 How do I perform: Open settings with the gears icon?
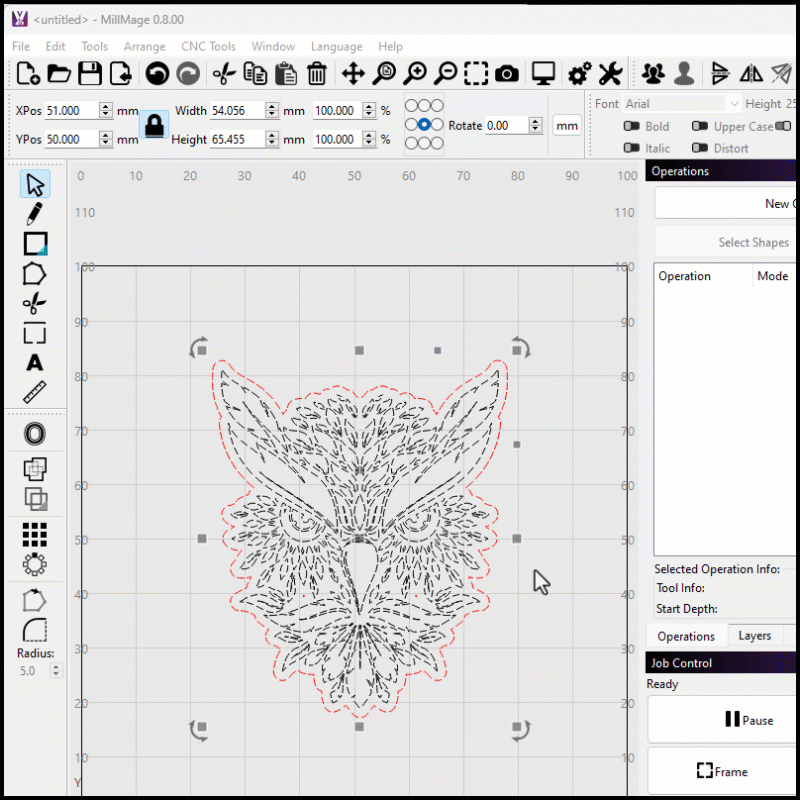tap(579, 73)
